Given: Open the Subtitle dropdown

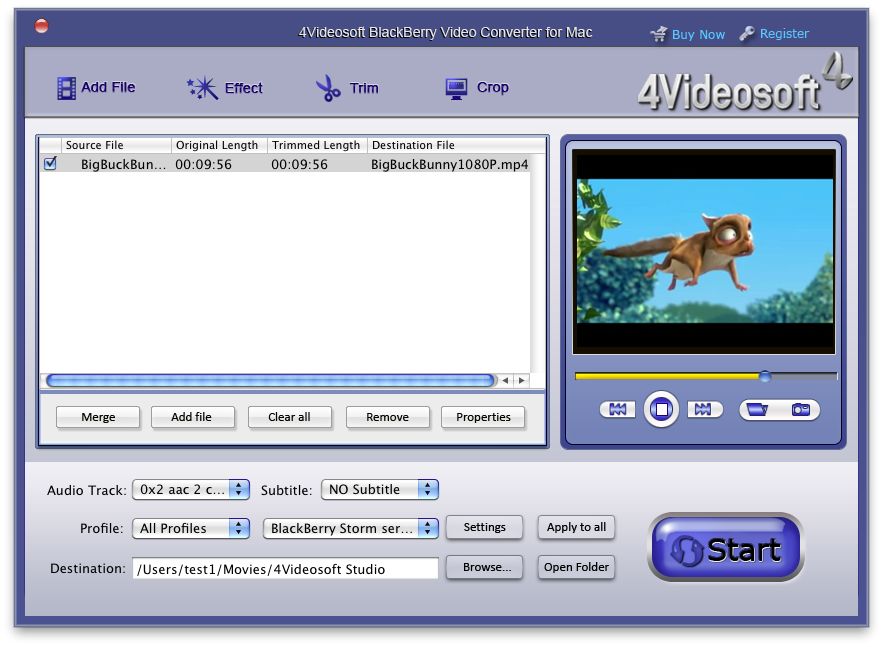Looking at the screenshot, I should (380, 489).
